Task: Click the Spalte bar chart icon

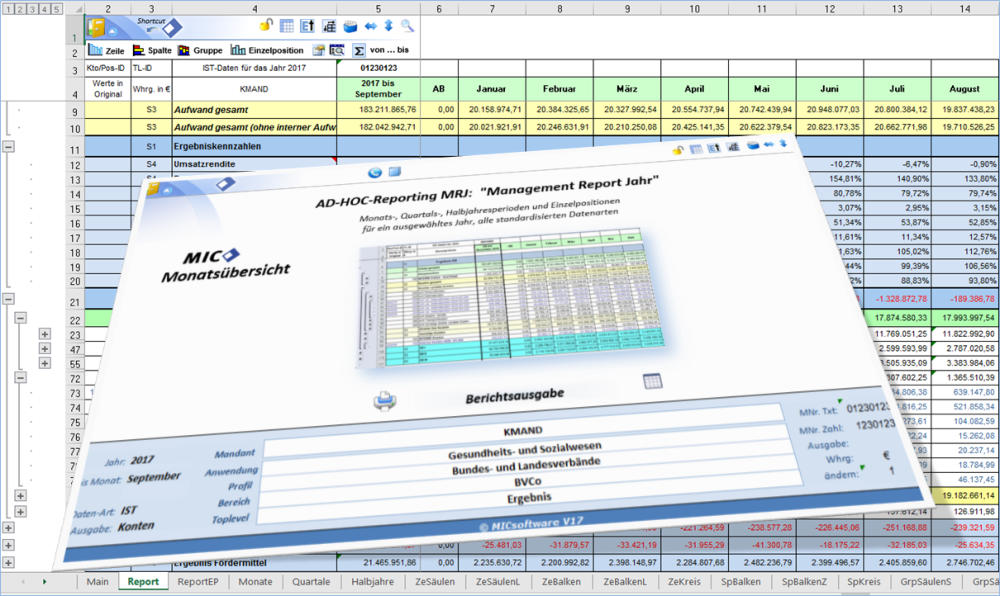Action: pyautogui.click(x=138, y=50)
